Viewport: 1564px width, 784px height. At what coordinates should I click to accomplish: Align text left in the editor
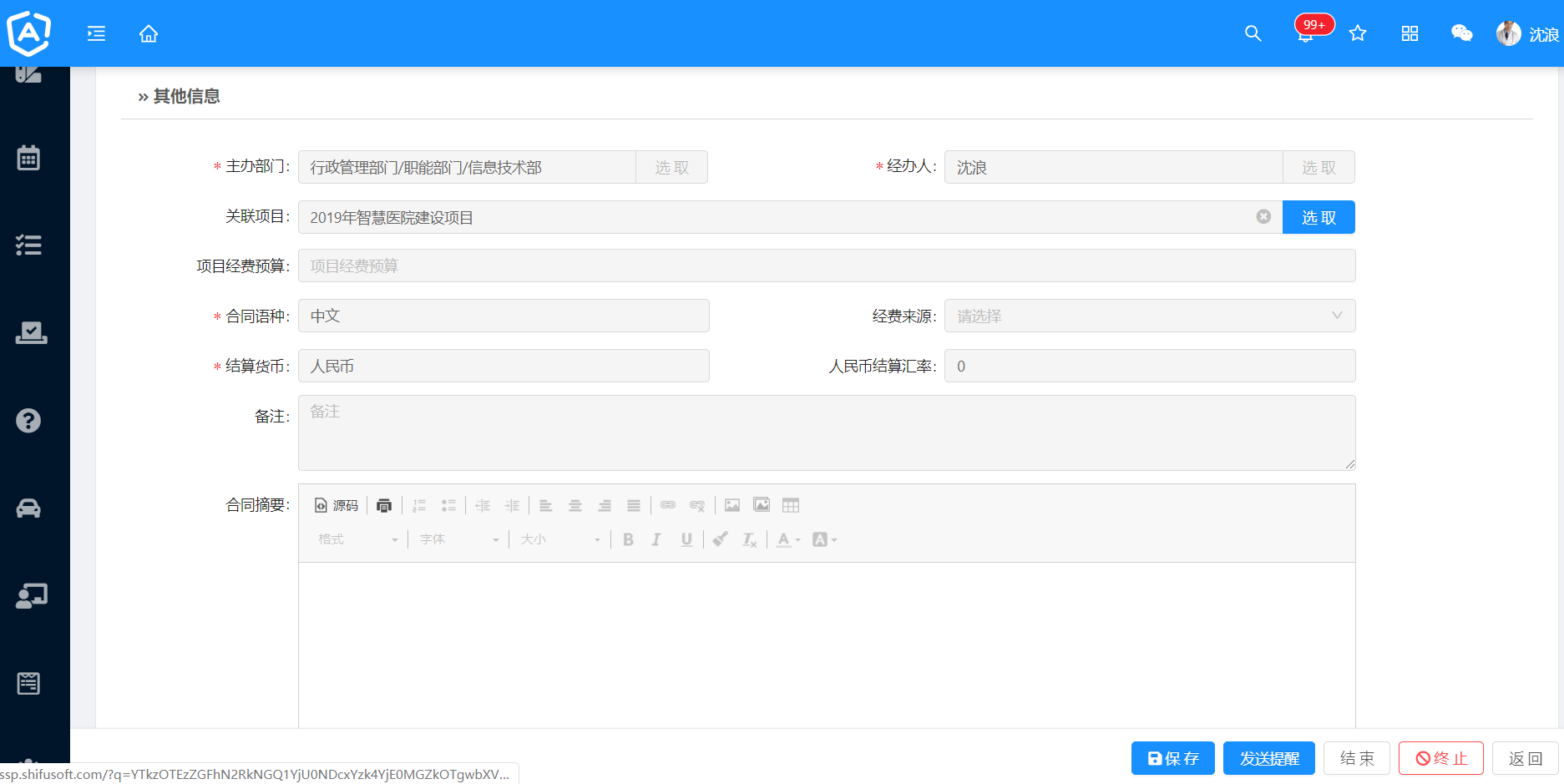tap(546, 505)
